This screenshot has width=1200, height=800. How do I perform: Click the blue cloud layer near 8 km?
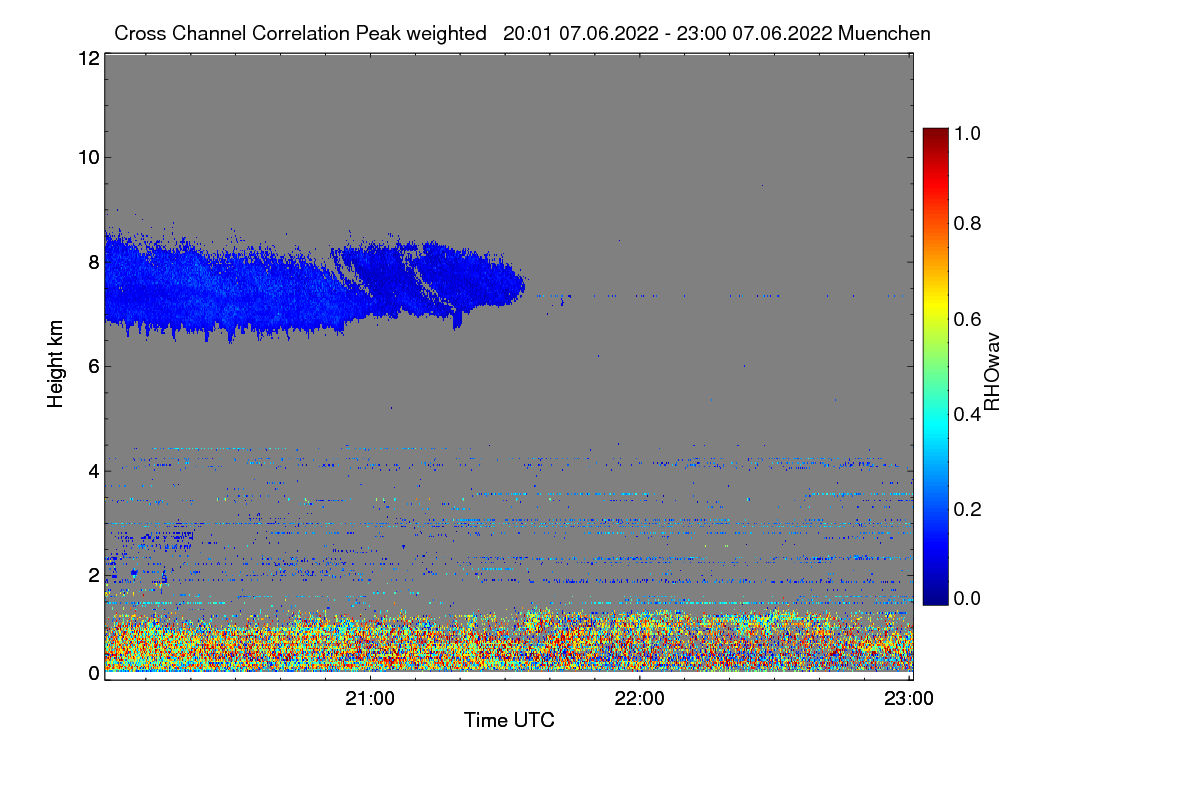[314, 285]
